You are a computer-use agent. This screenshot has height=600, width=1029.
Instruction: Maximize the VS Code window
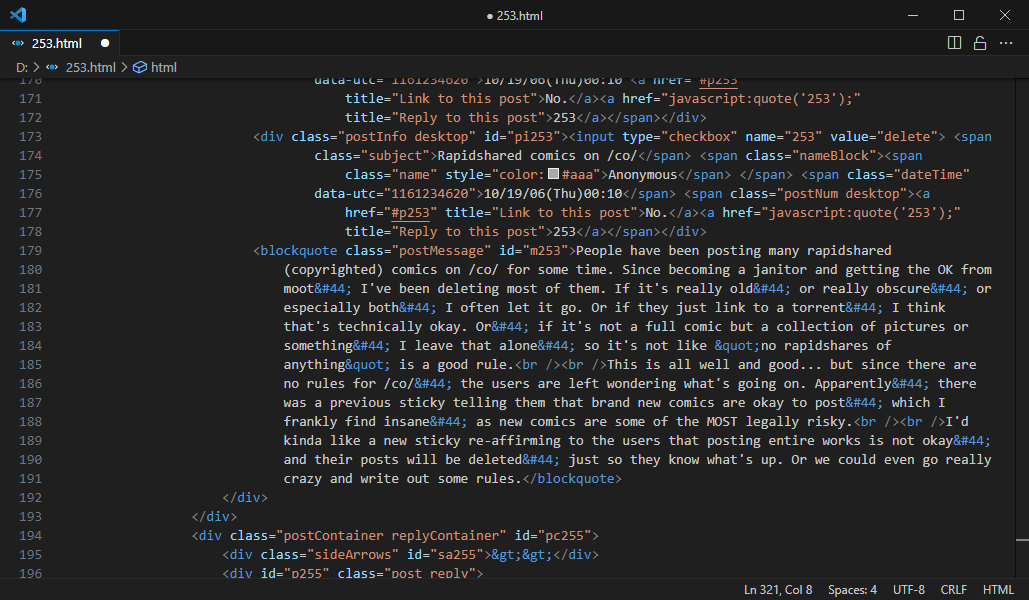(x=959, y=15)
